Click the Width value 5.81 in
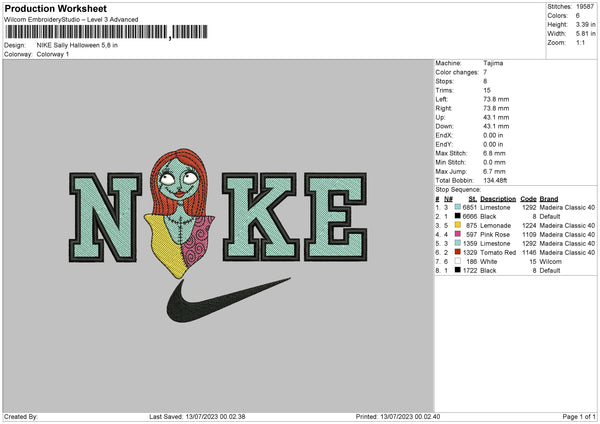Viewport: 600px width, 424px height. 585,34
